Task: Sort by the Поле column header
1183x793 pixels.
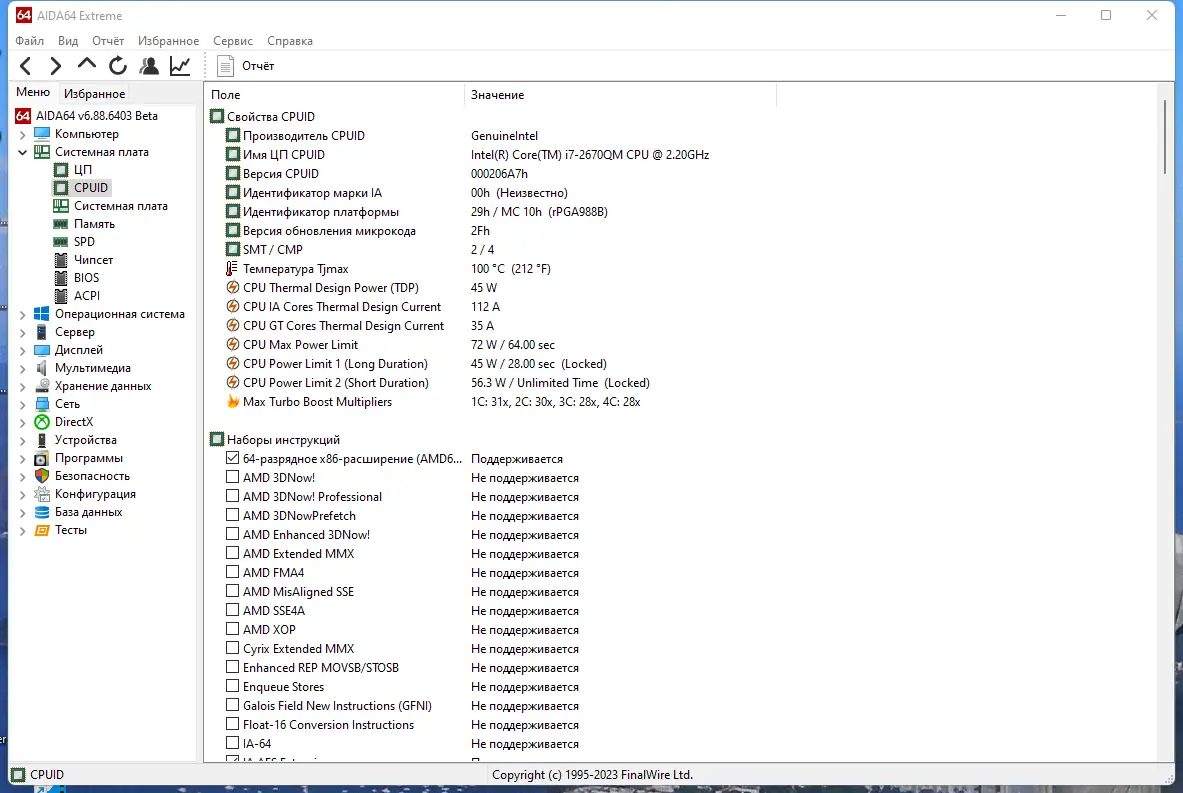Action: 333,95
